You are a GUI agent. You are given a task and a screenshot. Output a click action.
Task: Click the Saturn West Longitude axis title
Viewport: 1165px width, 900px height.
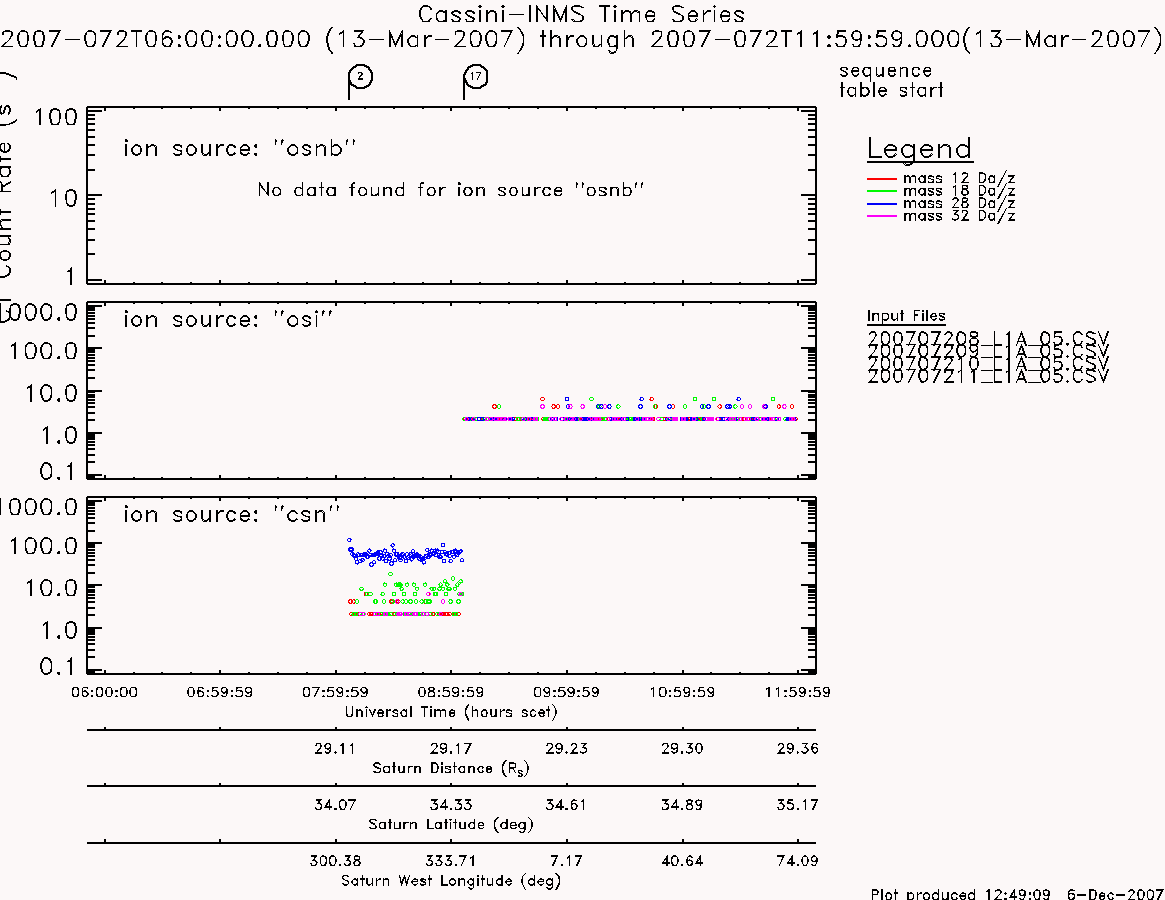(451, 881)
